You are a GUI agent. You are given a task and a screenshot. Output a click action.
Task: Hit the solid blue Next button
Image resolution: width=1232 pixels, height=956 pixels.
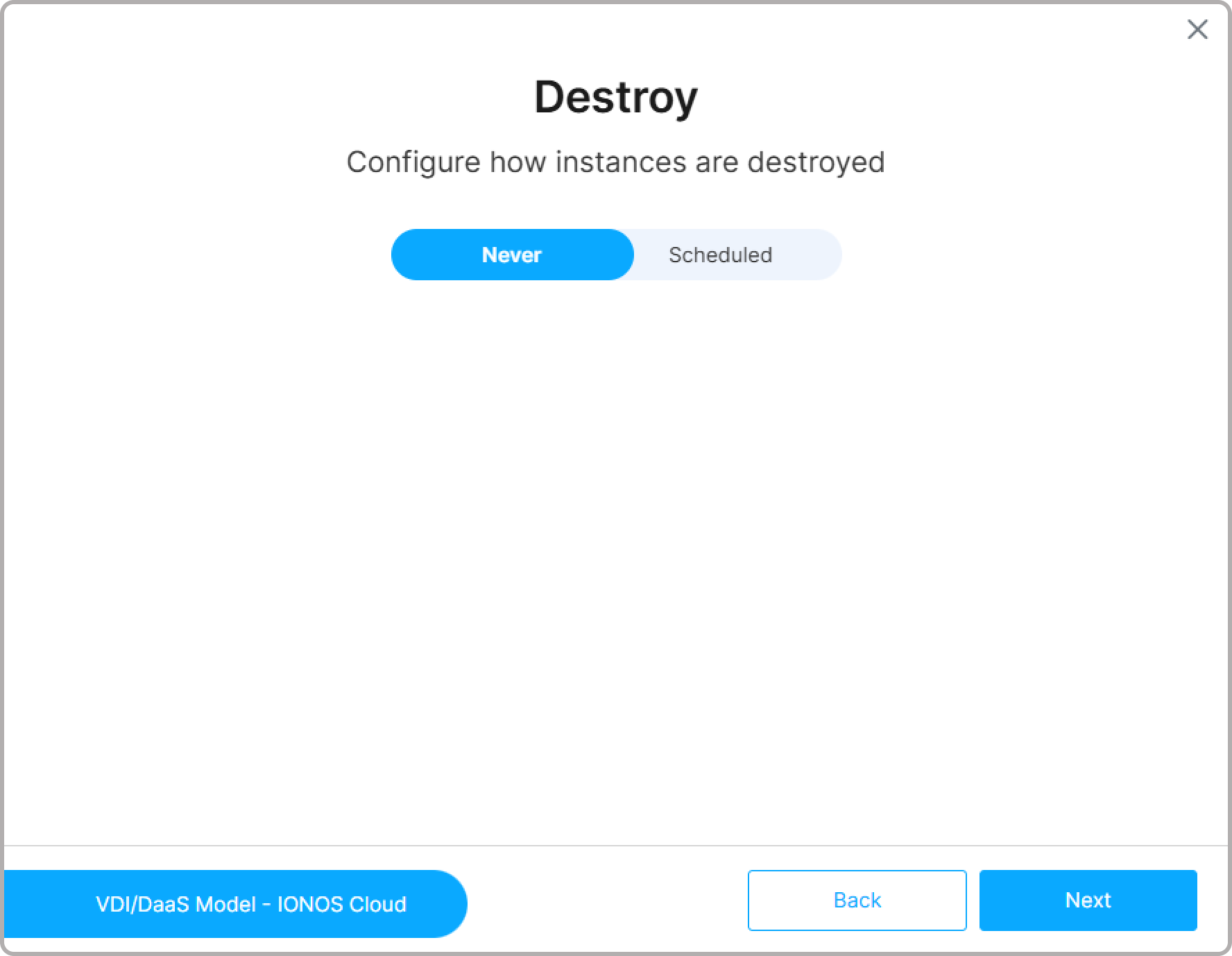[1088, 900]
